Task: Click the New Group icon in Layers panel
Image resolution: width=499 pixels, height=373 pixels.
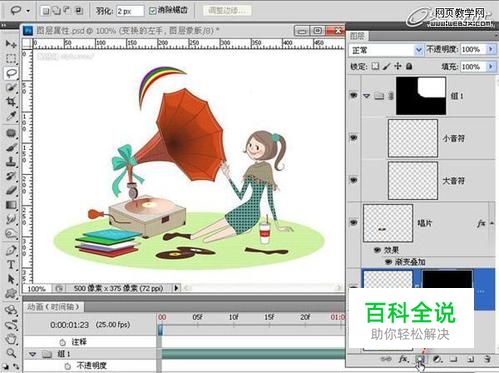Action: click(x=453, y=359)
